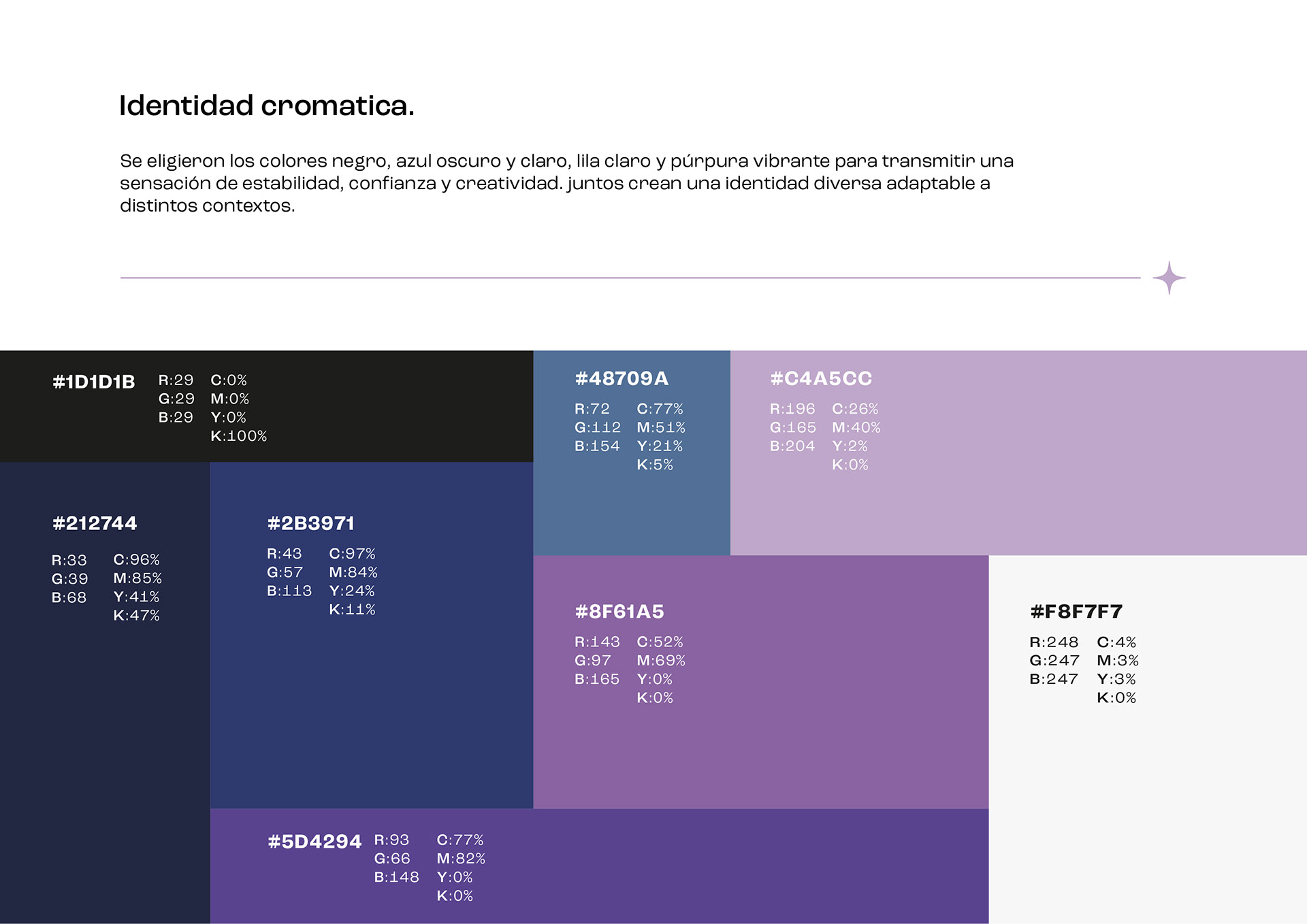The width and height of the screenshot is (1307, 924).
Task: Select the #5D4294 violet swatch
Action: click(x=599, y=865)
